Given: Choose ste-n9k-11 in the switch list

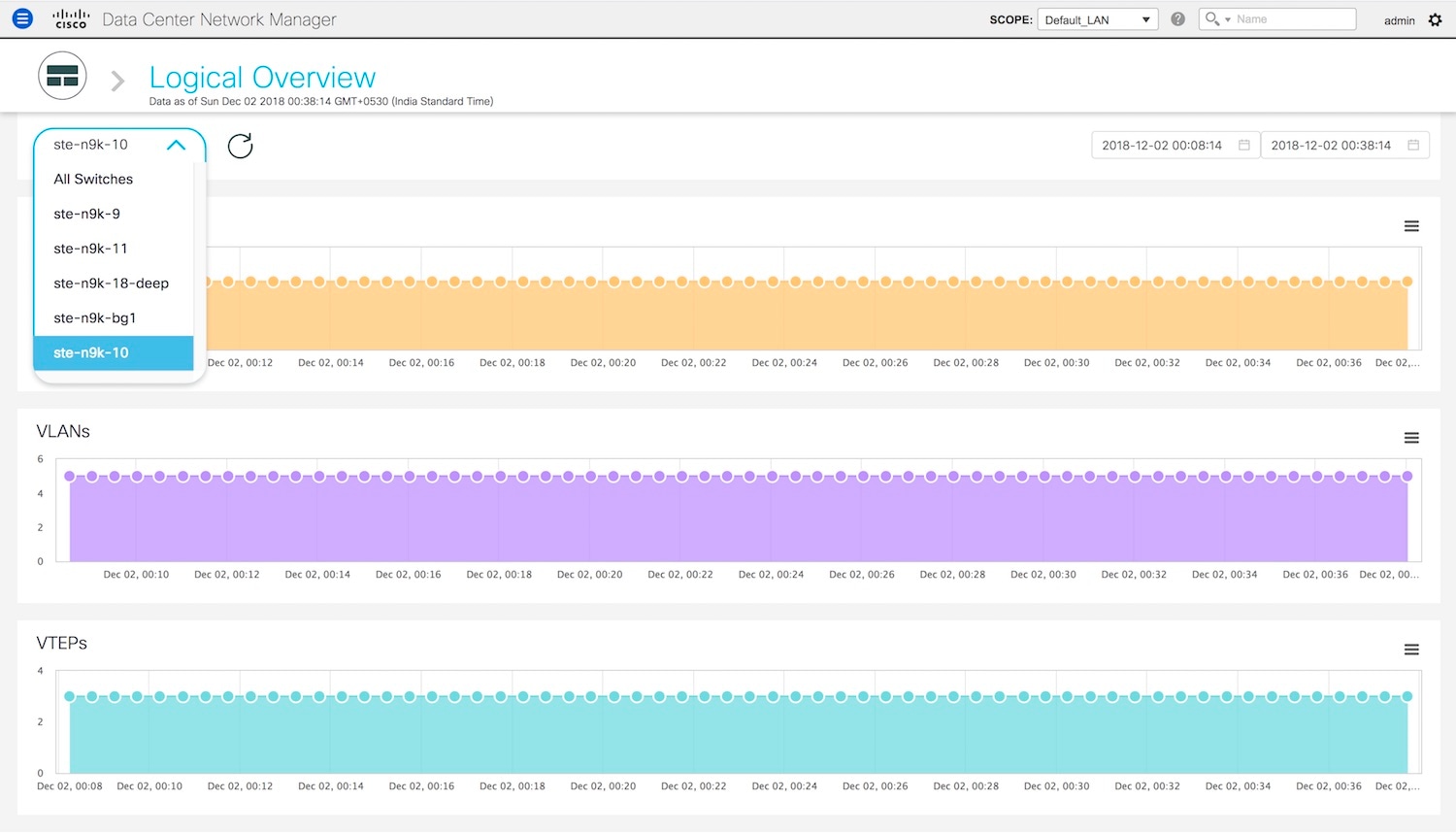Looking at the screenshot, I should [114, 249].
